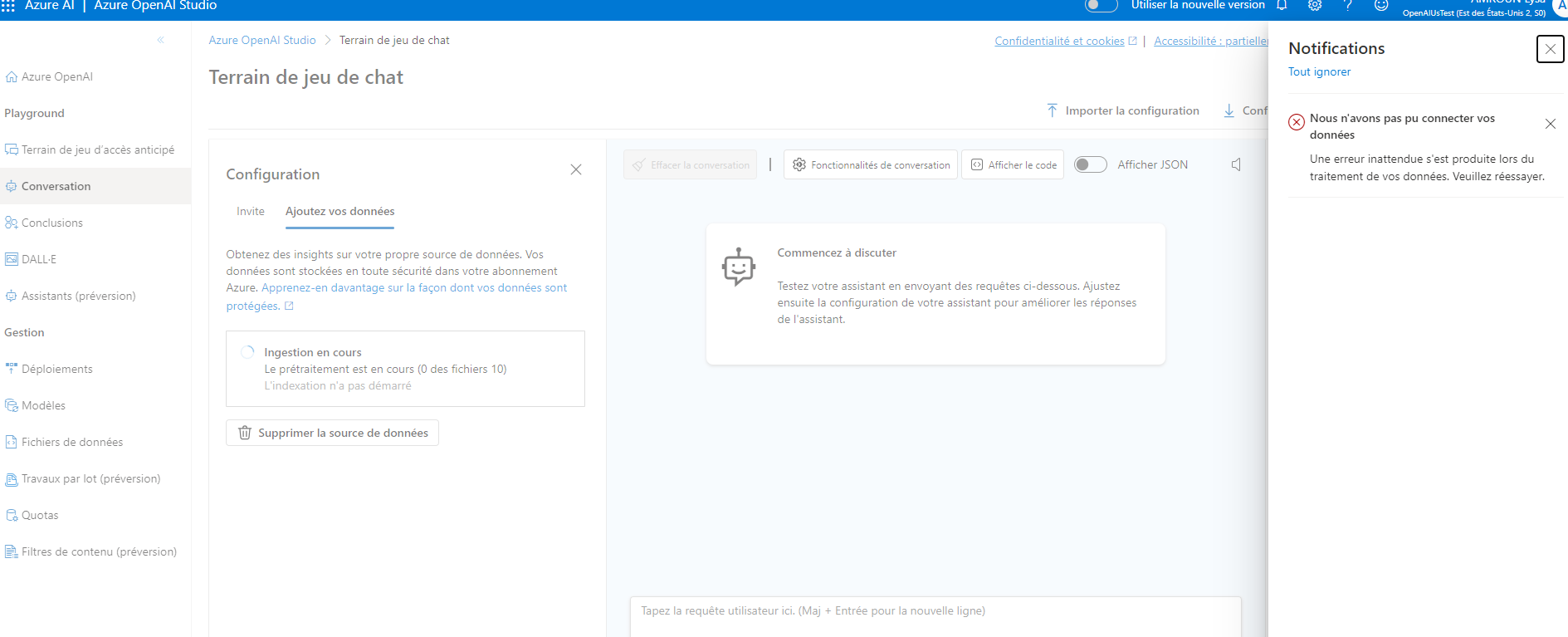This screenshot has width=1568, height=637.
Task: Click the Modèles cube icon
Action: point(12,405)
